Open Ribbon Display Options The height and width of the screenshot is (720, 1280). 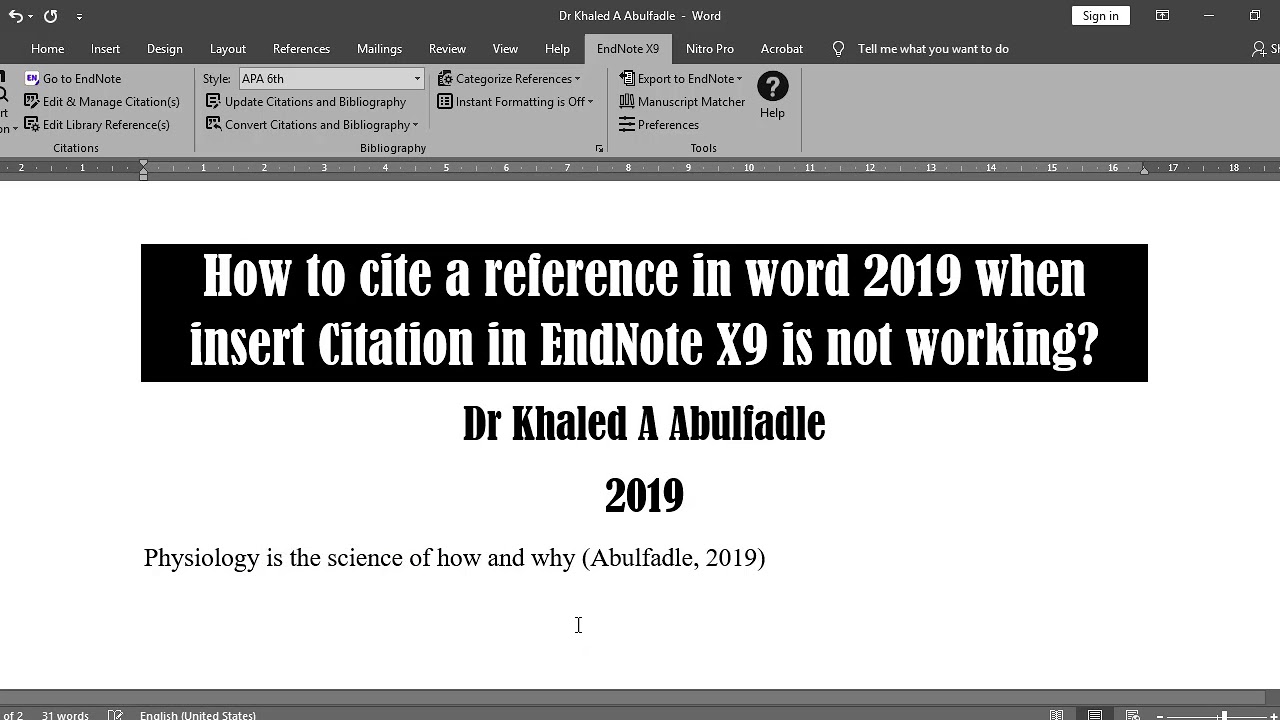(1162, 15)
